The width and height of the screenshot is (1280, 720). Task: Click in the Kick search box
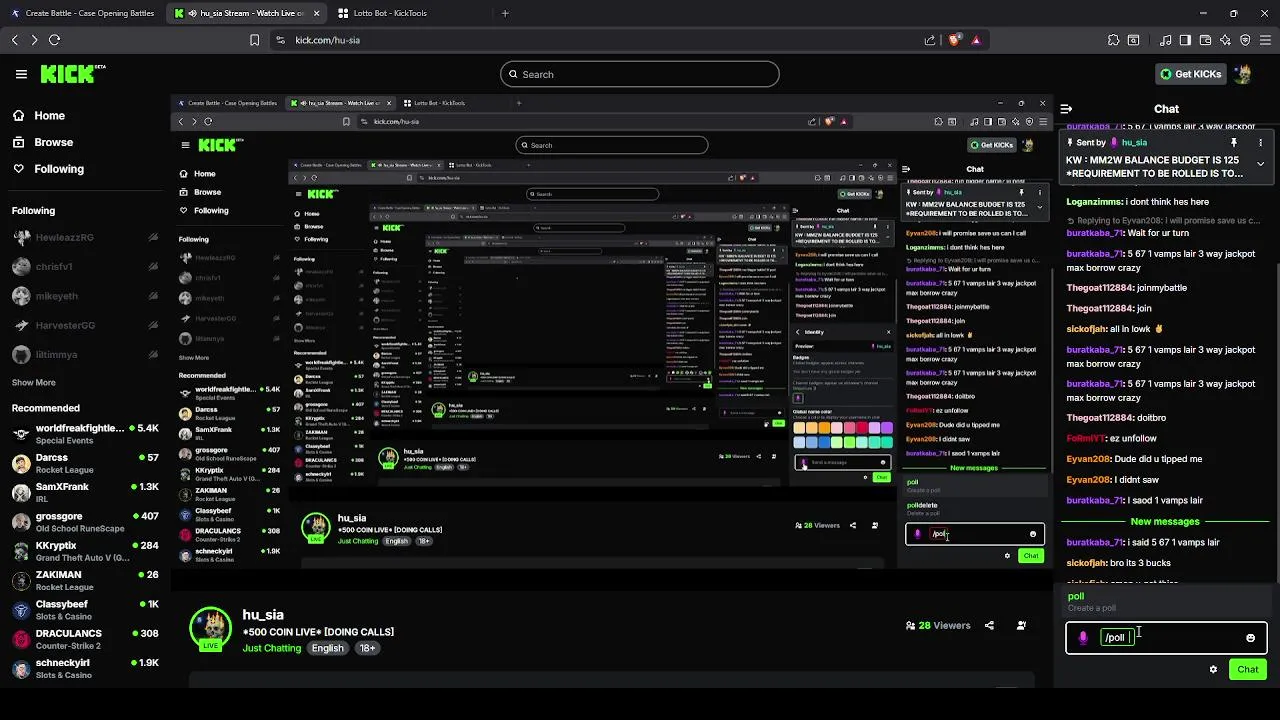[x=640, y=74]
